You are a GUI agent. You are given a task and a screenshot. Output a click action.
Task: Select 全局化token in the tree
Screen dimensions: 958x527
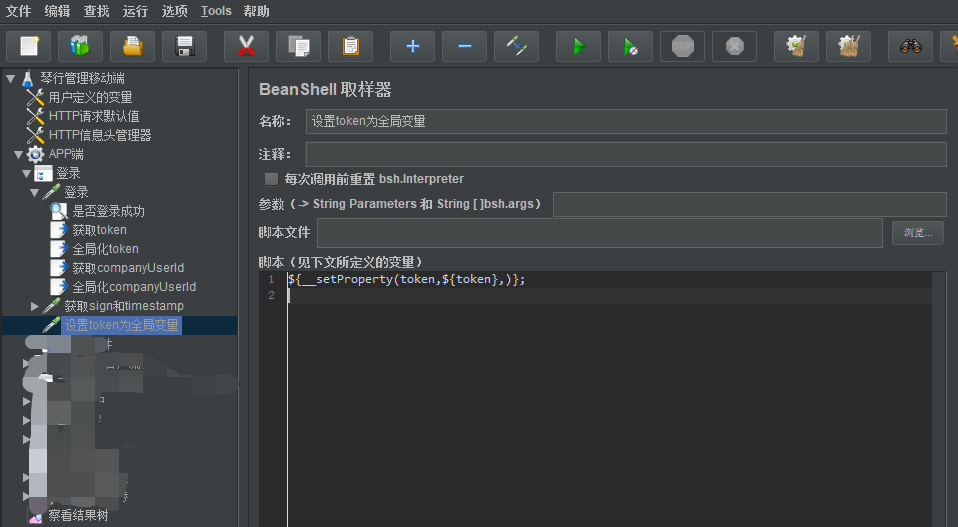point(106,249)
